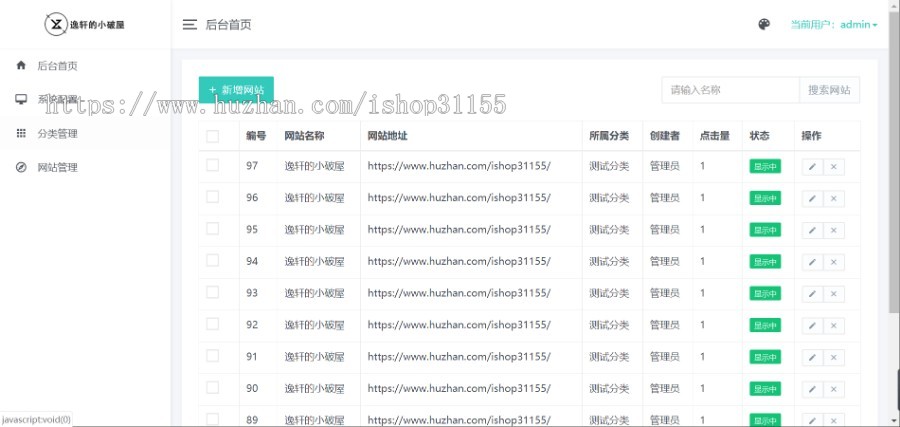Click the 后台首页 page title in header
The image size is (900, 427).
[228, 25]
